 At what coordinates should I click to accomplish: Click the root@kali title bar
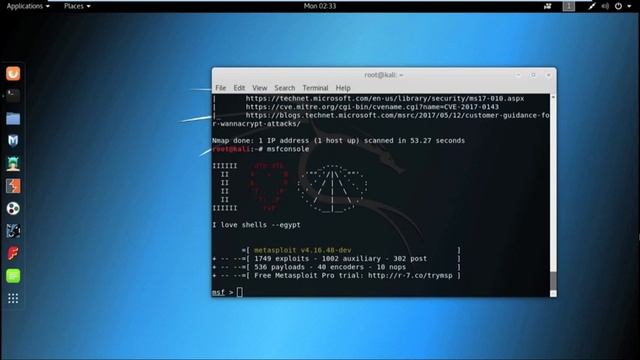click(384, 75)
